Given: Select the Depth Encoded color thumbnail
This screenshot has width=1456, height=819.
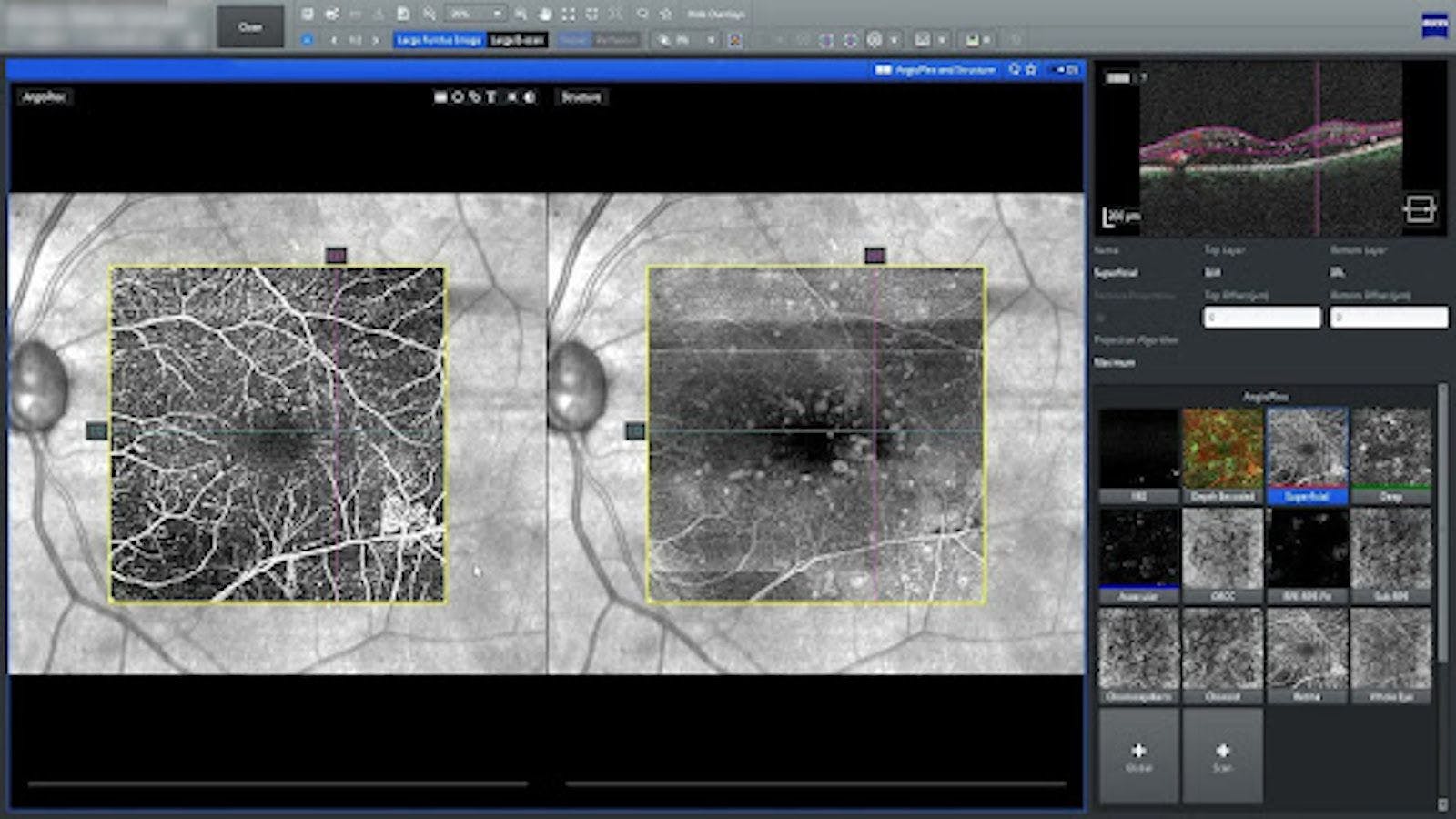Looking at the screenshot, I should (x=1222, y=455).
